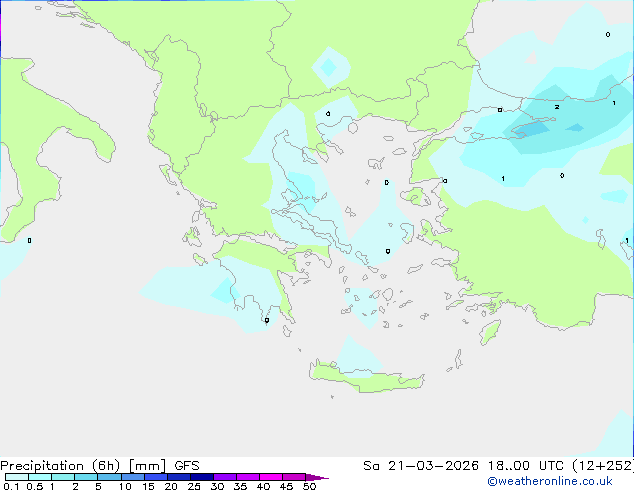Click the island of Rhodes on map
634x490 pixels.
click(x=490, y=332)
